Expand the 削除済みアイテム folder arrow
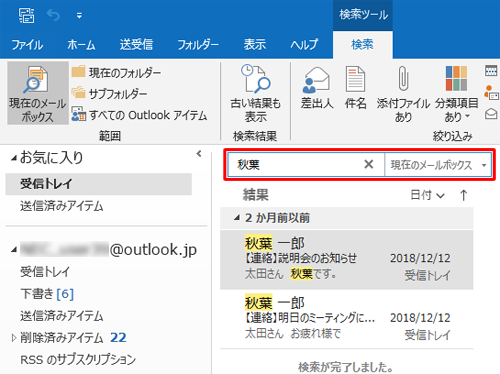The height and width of the screenshot is (374, 500). point(14,338)
